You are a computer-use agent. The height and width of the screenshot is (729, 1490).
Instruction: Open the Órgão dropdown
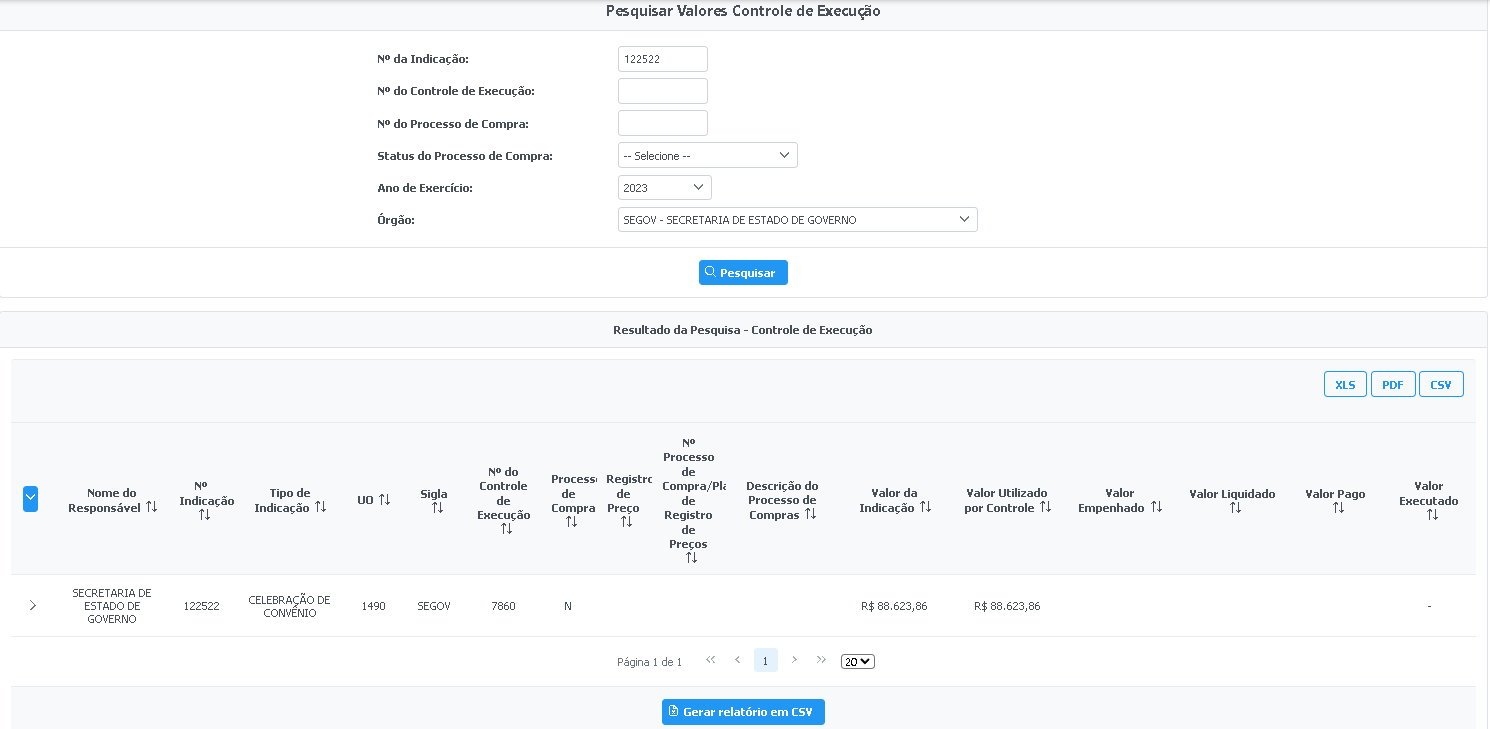[797, 220]
